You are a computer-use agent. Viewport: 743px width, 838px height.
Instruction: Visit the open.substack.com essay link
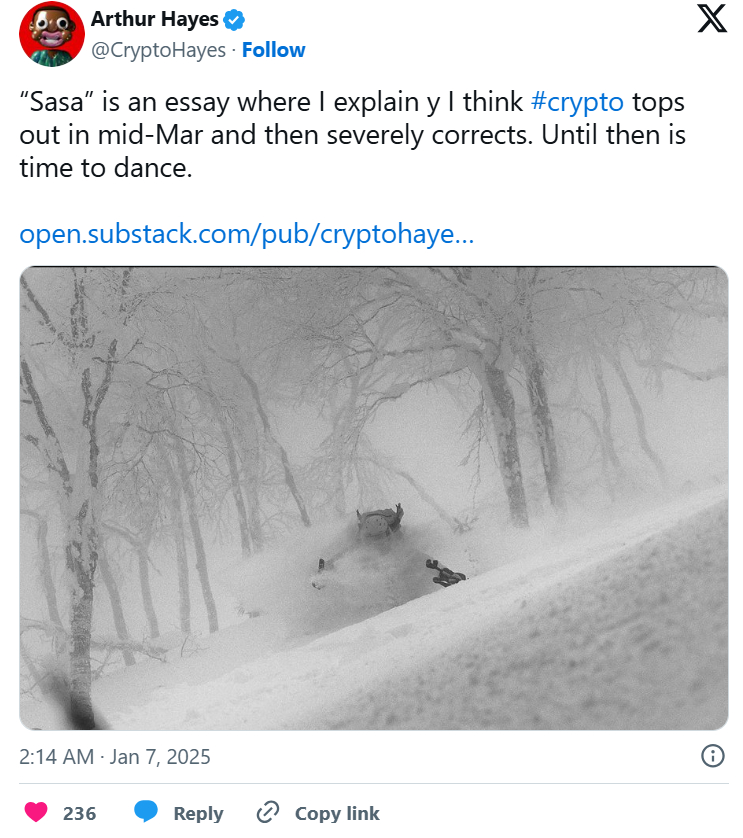[246, 234]
